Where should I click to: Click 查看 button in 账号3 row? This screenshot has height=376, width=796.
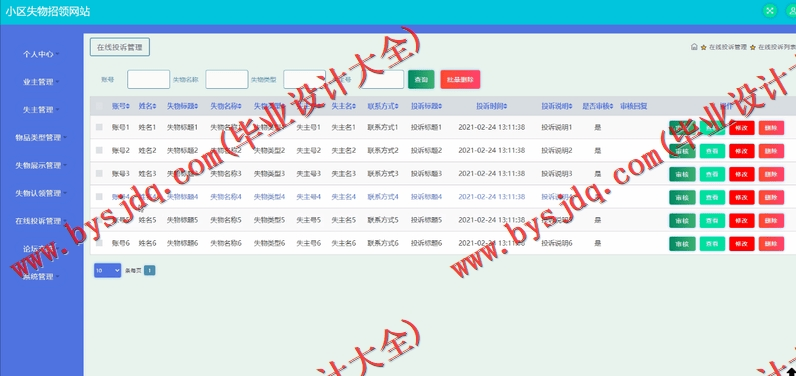click(x=712, y=174)
